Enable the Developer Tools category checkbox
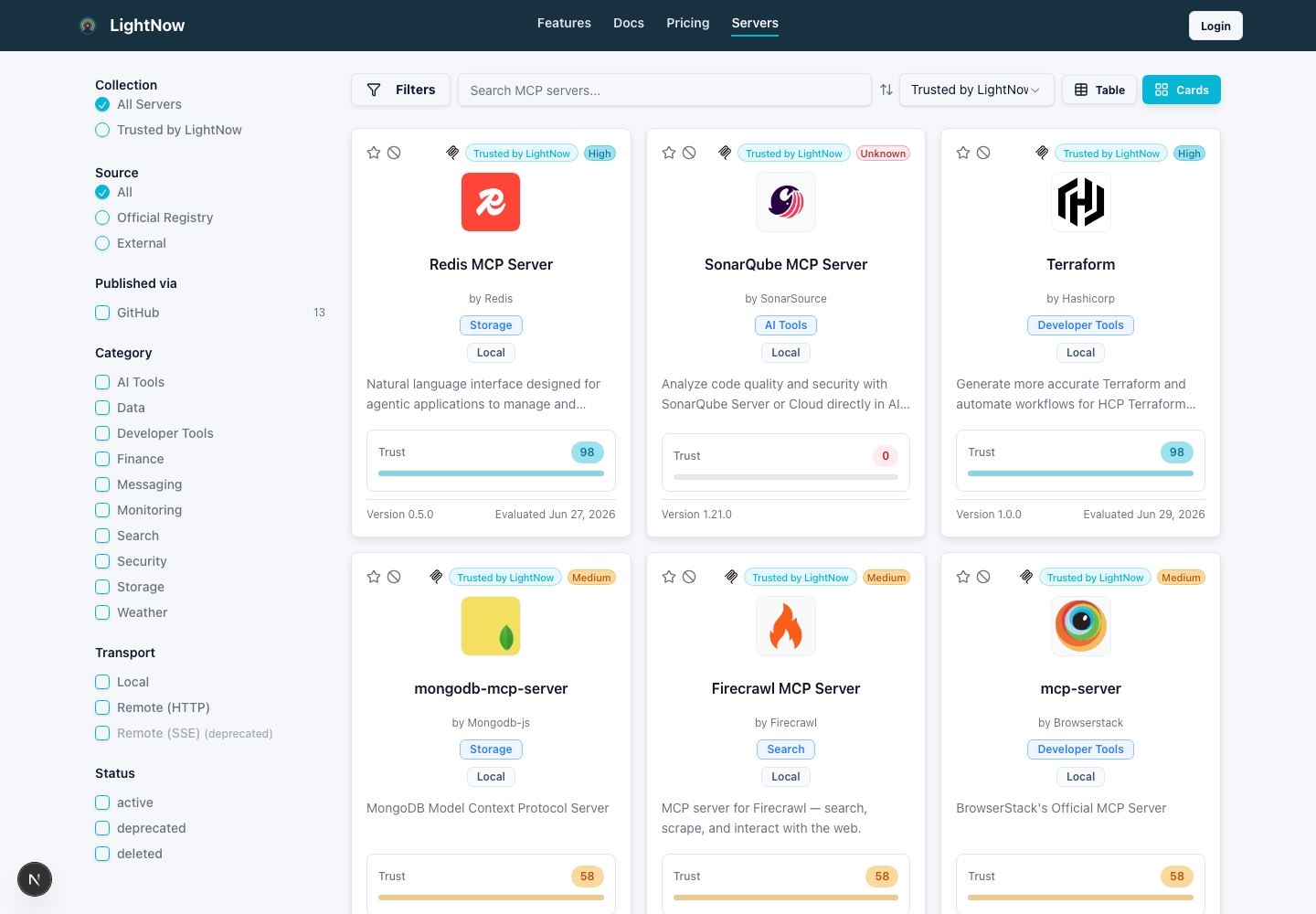Viewport: 1316px width, 914px height. [102, 433]
